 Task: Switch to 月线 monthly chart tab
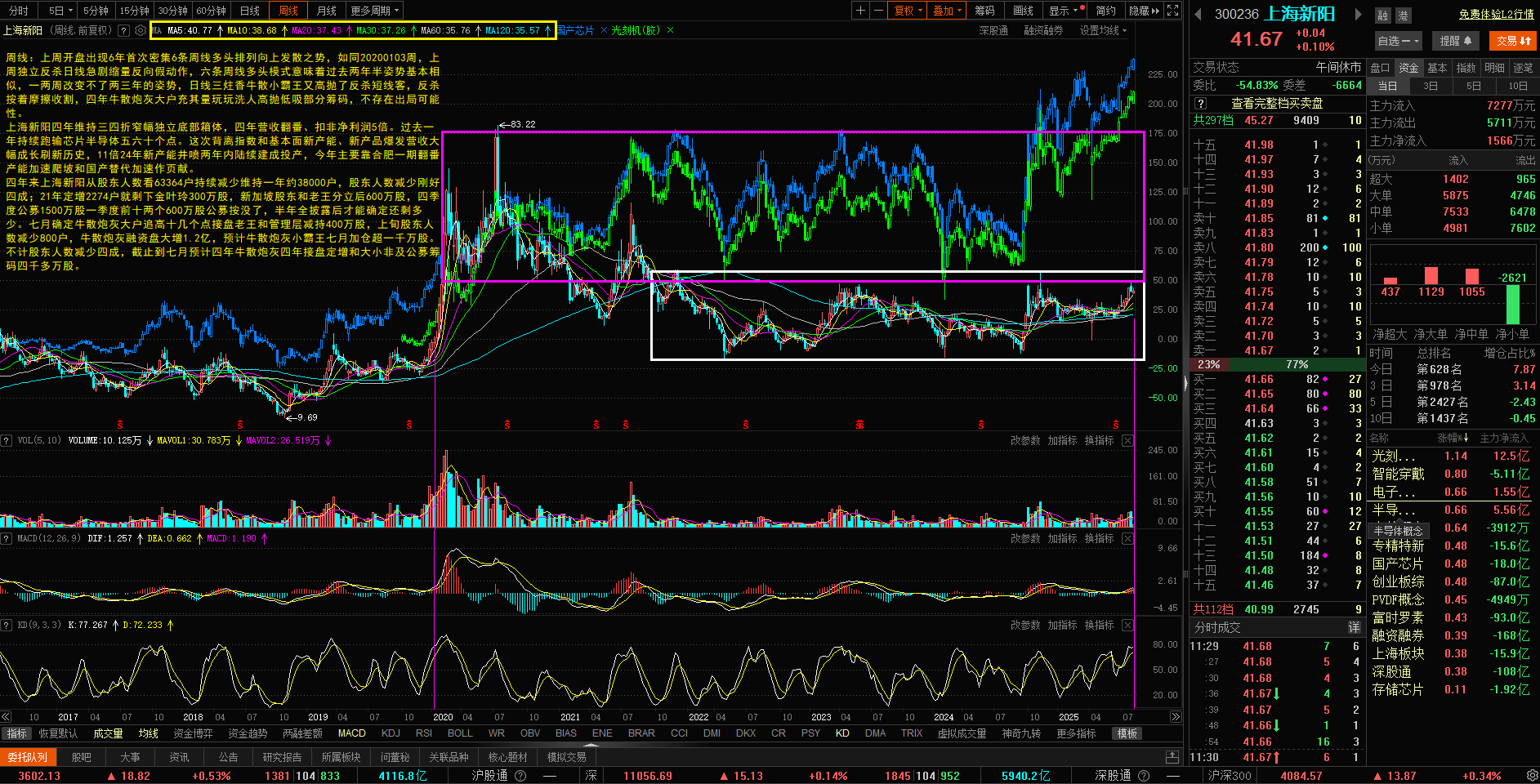coord(326,11)
